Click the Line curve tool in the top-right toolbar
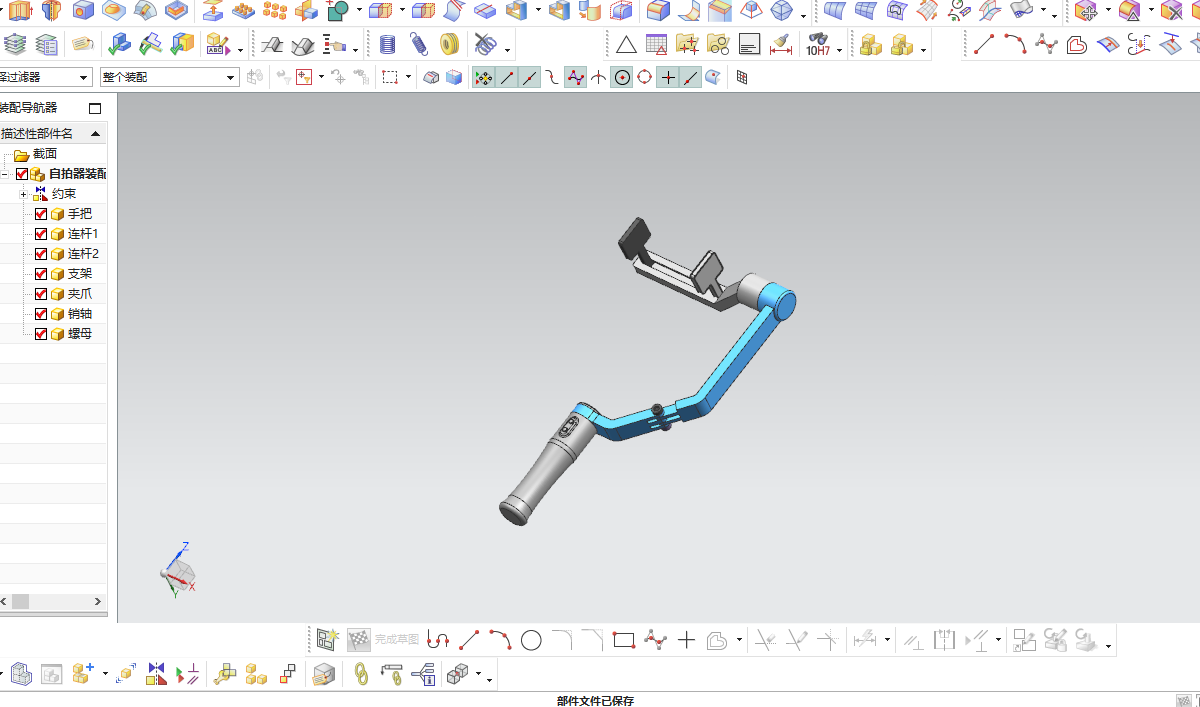This screenshot has height=707, width=1200. [x=984, y=44]
